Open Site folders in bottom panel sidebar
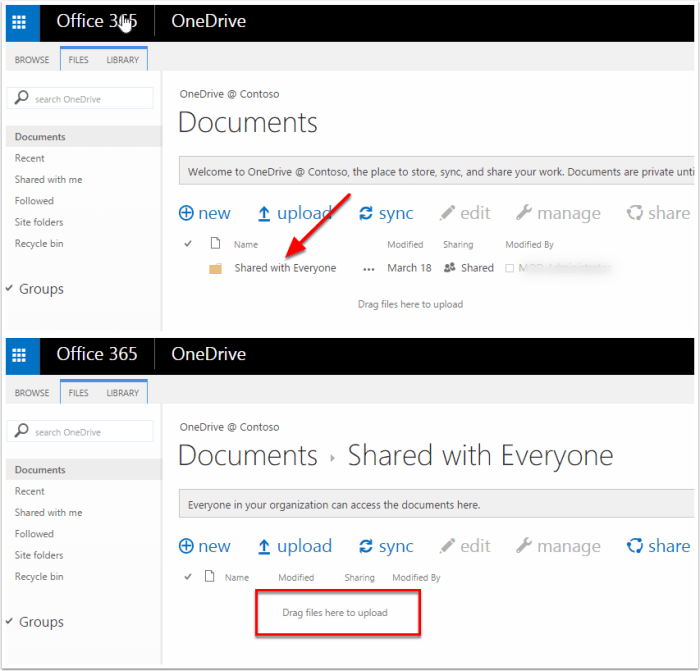 tap(39, 555)
